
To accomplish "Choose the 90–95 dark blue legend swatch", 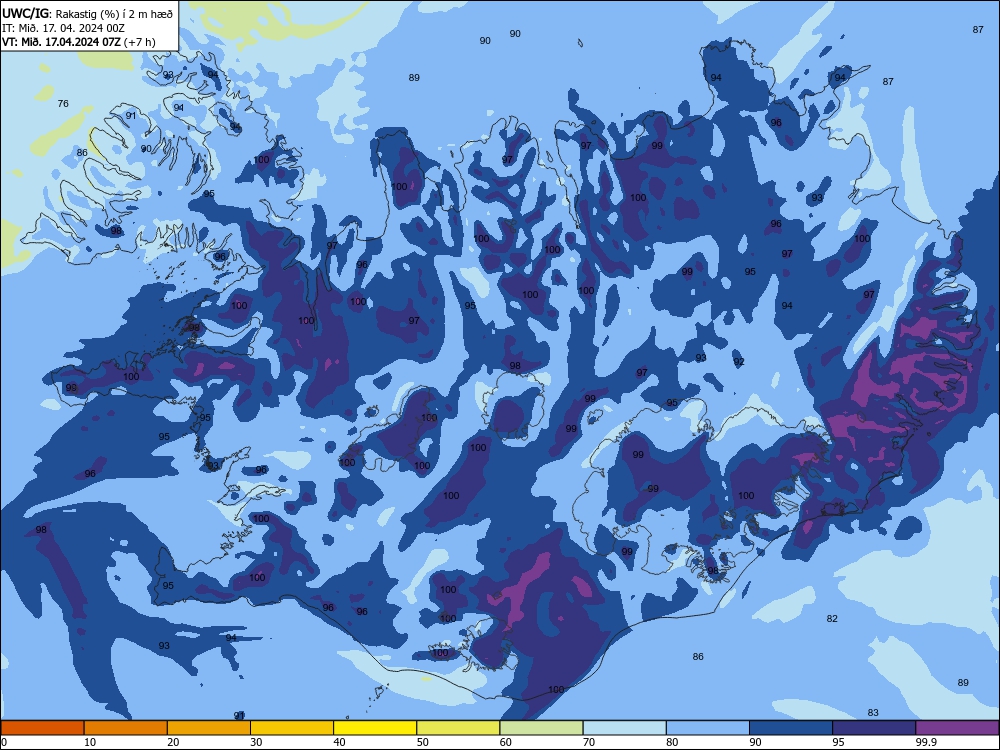I will pos(791,728).
